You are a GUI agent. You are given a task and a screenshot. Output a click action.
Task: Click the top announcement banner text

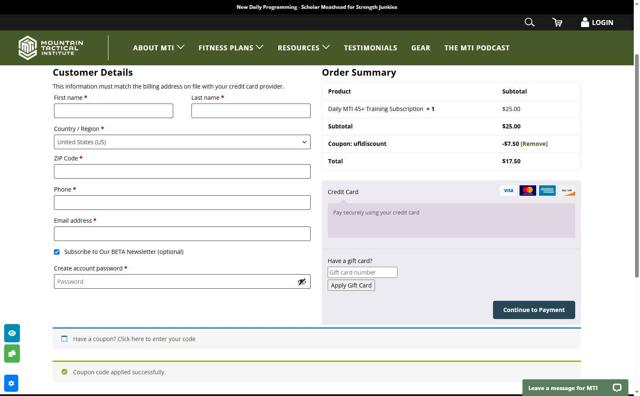[317, 7]
